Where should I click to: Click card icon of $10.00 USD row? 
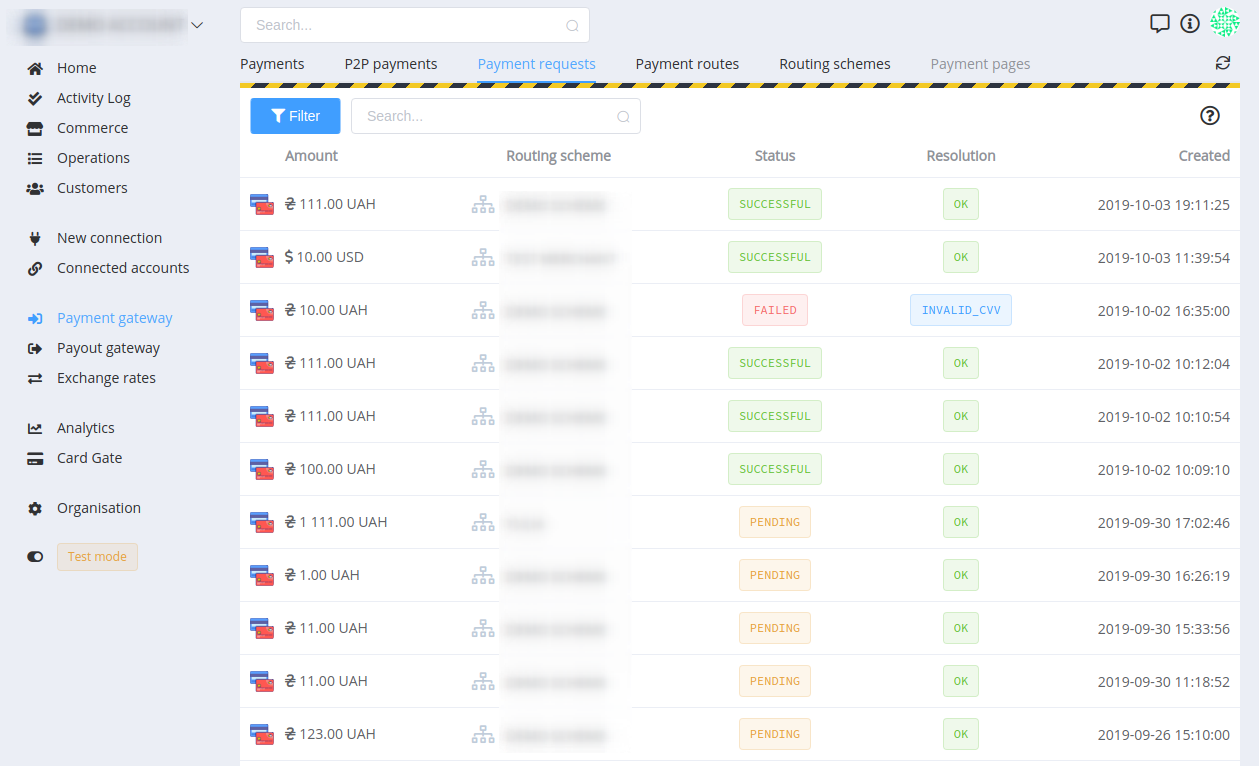[262, 257]
